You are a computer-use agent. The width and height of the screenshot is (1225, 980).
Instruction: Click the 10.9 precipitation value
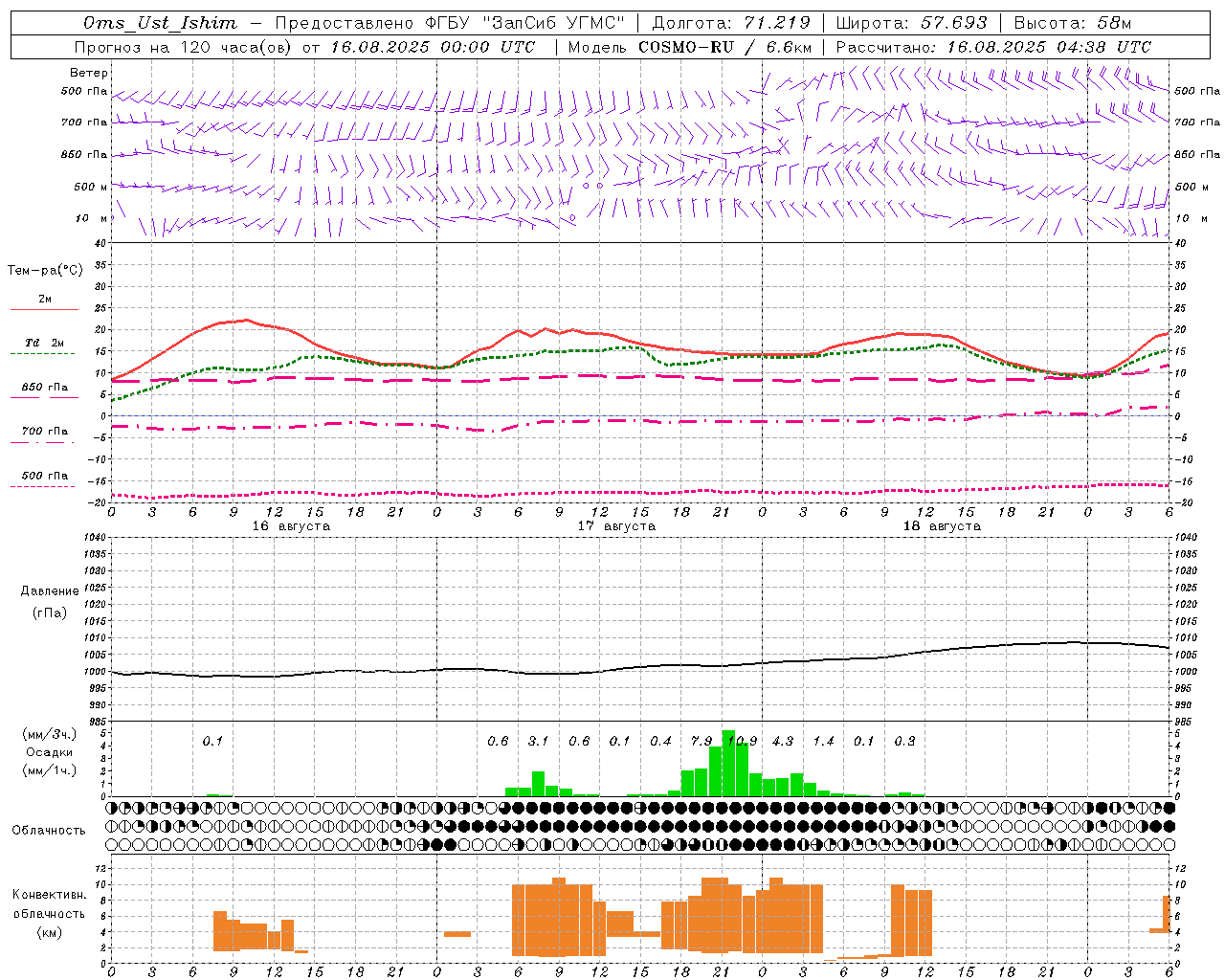(x=741, y=741)
